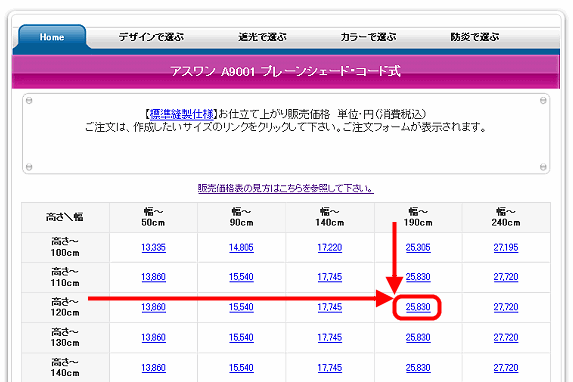
Task: Open 27,720 in the 高さ～120cm row
Action: point(506,307)
